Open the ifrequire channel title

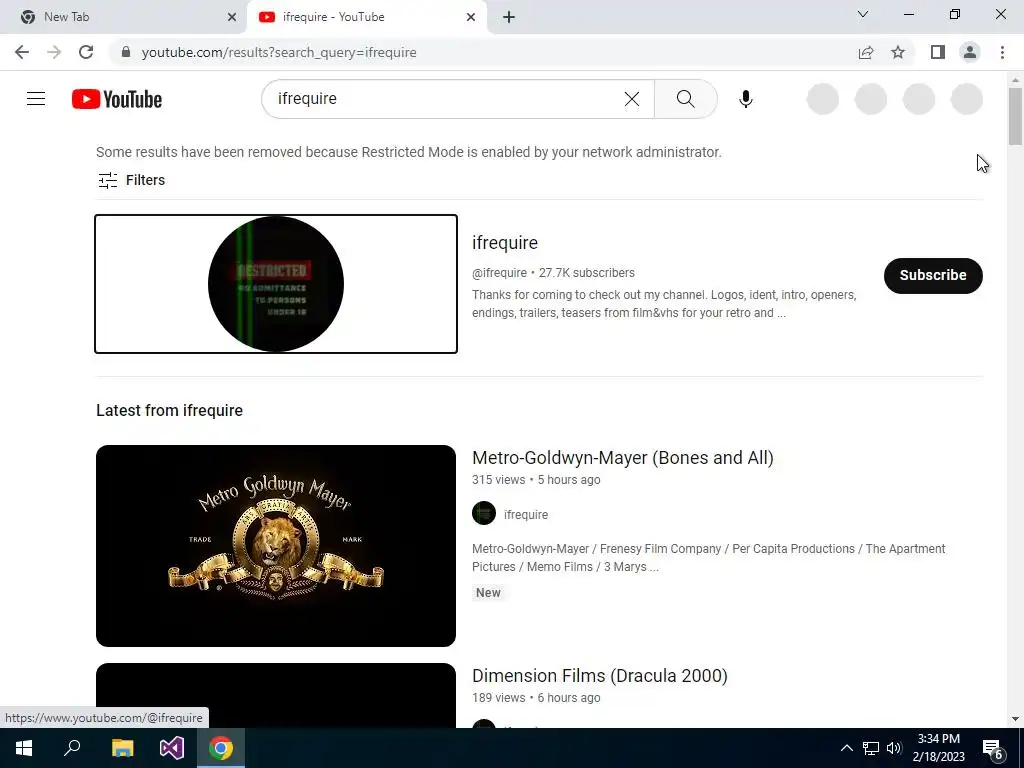pos(505,243)
